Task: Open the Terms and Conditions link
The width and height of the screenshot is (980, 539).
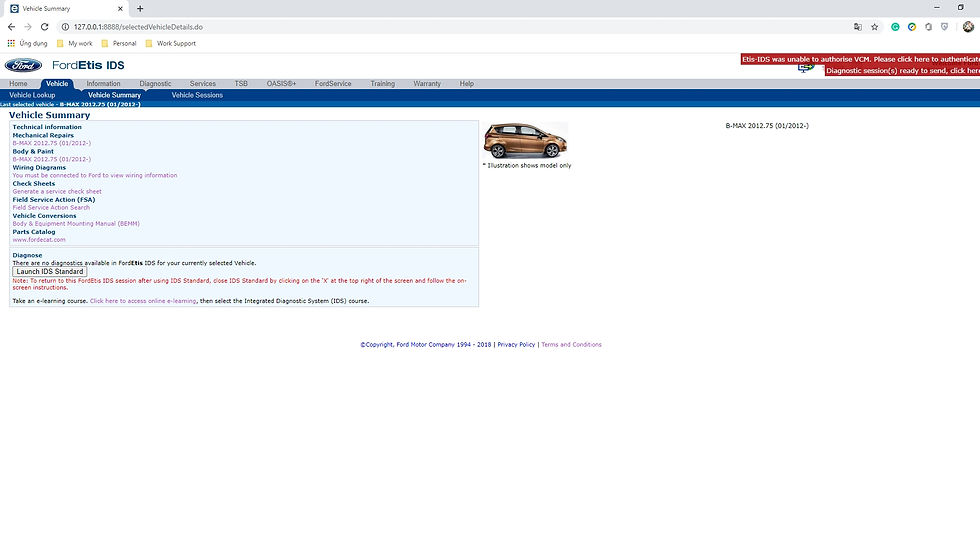Action: [571, 345]
